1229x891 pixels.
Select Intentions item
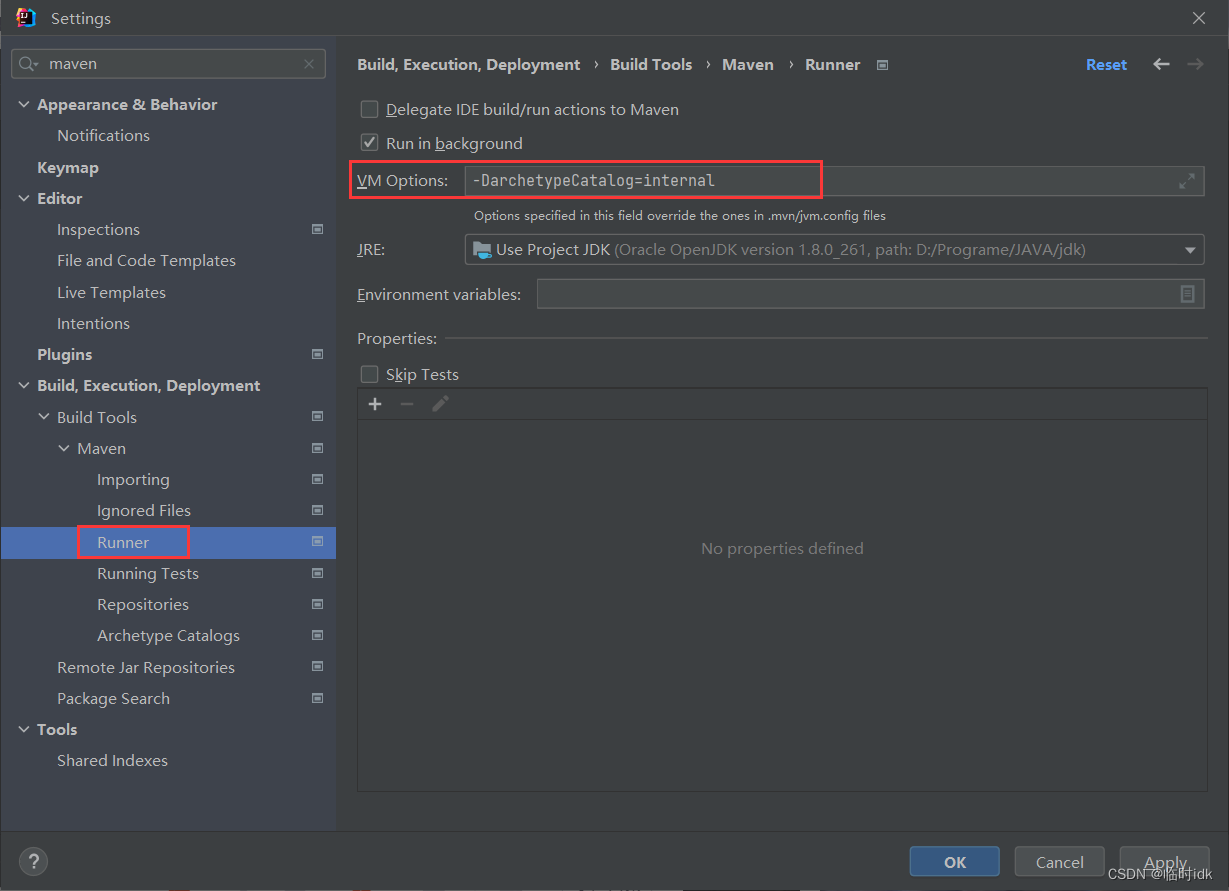tap(93, 323)
